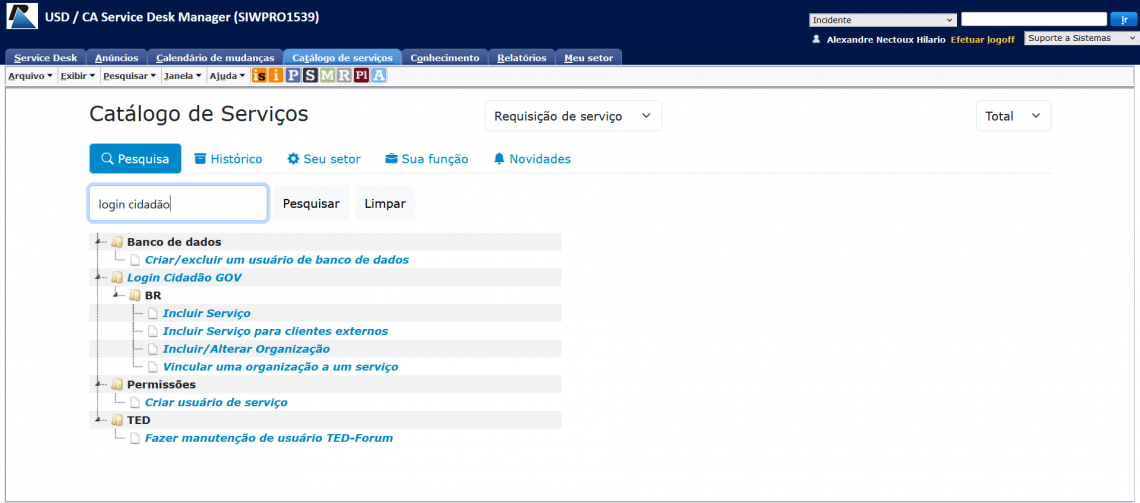Collapse the Banco de dados tree folder
The height and width of the screenshot is (503, 1140).
tap(99, 242)
